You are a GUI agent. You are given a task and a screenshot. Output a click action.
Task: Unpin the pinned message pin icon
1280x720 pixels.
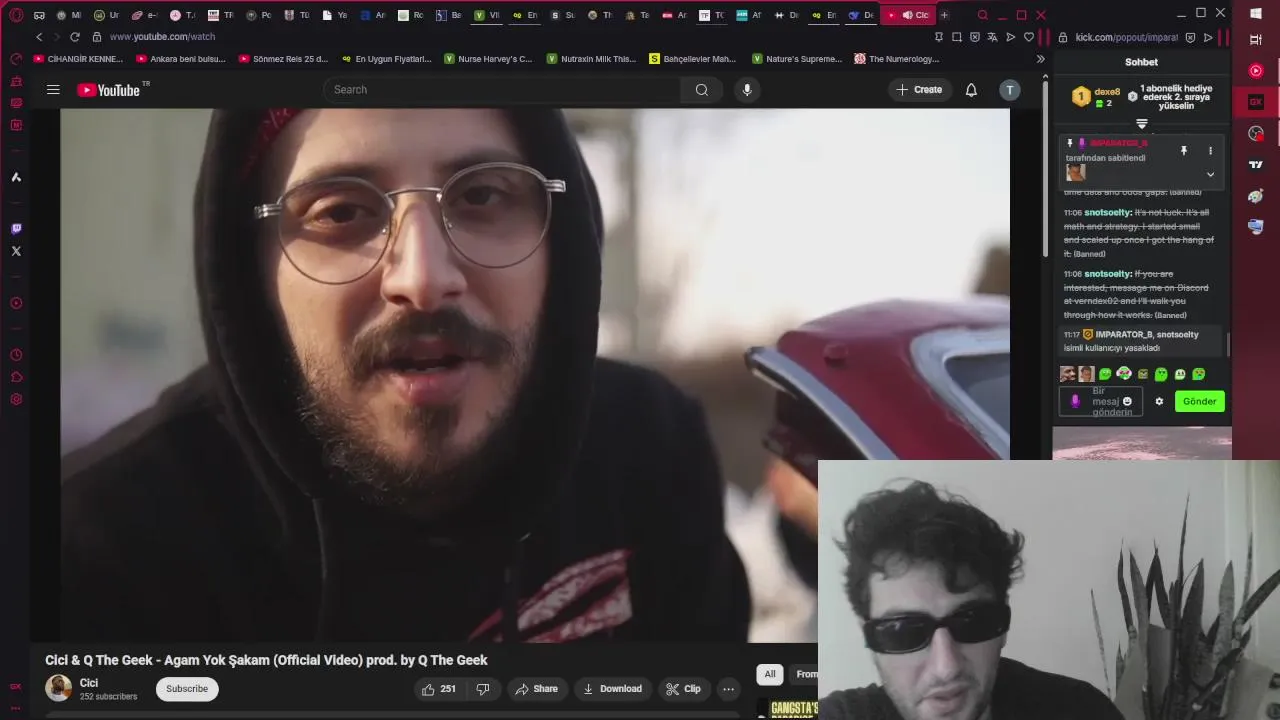pyautogui.click(x=1184, y=151)
